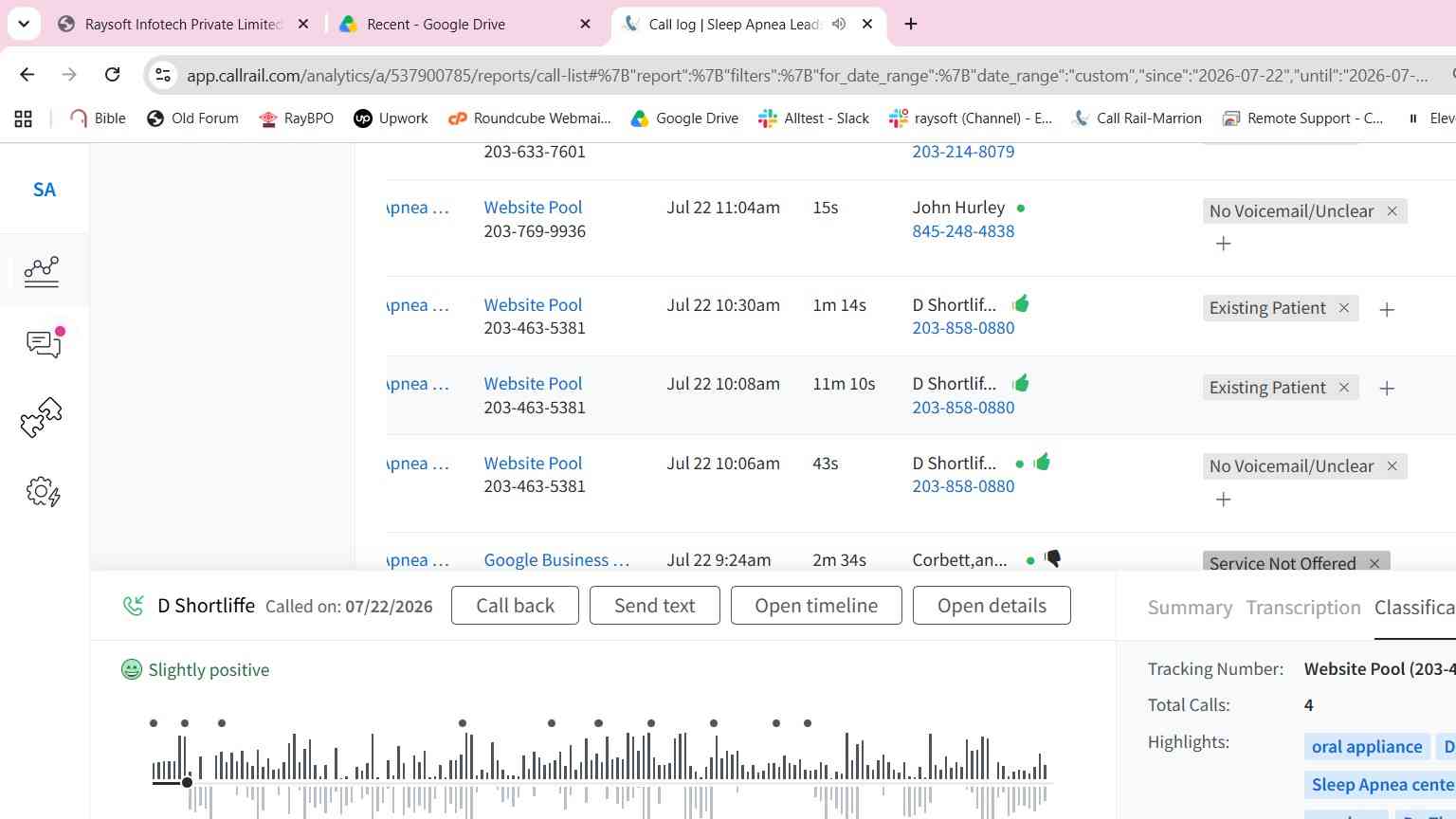1456x819 pixels.
Task: Open the integrations puzzle icon
Action: [42, 417]
